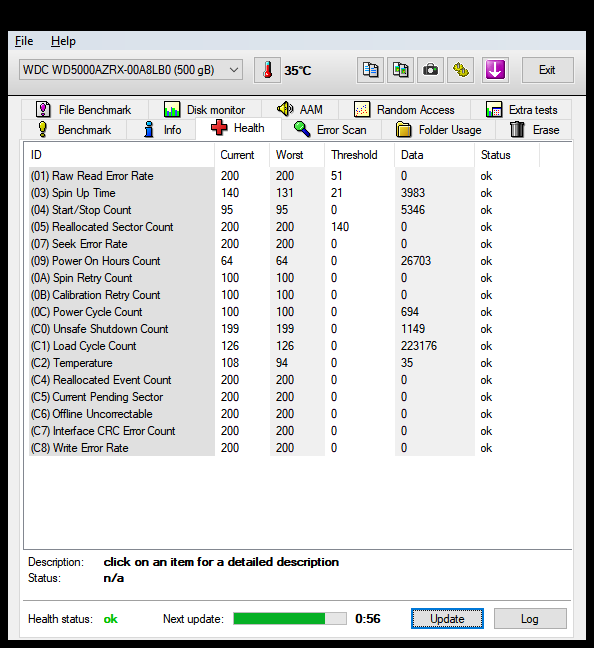This screenshot has width=594, height=648.
Task: Click the Exit button
Action: click(x=547, y=70)
